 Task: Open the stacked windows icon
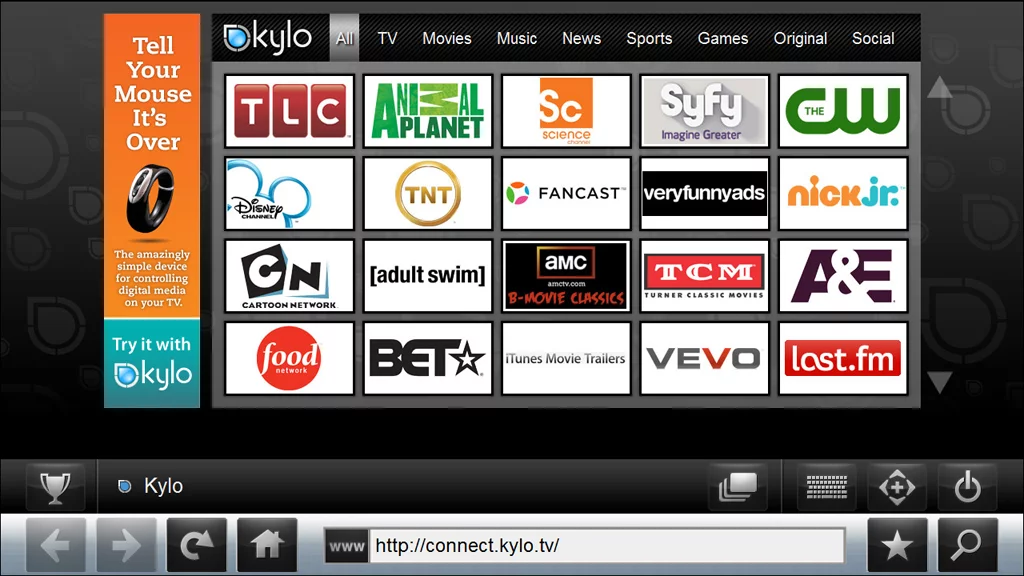tap(738, 487)
